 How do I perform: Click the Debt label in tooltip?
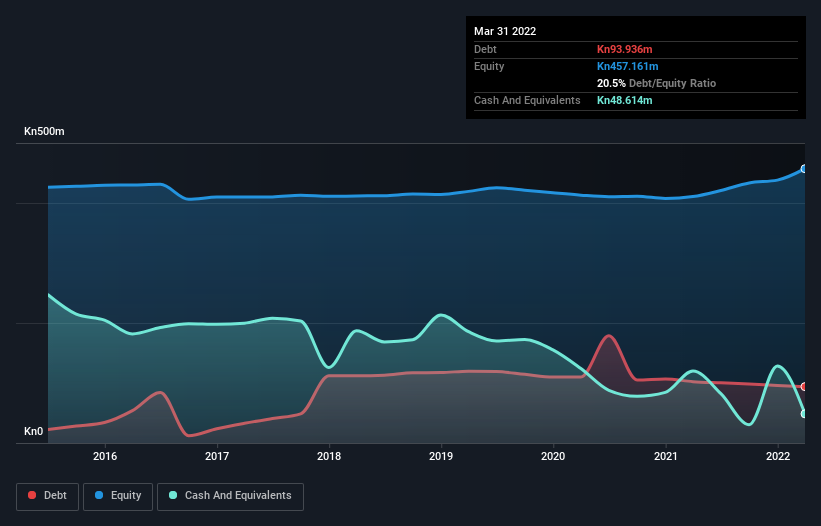point(485,49)
